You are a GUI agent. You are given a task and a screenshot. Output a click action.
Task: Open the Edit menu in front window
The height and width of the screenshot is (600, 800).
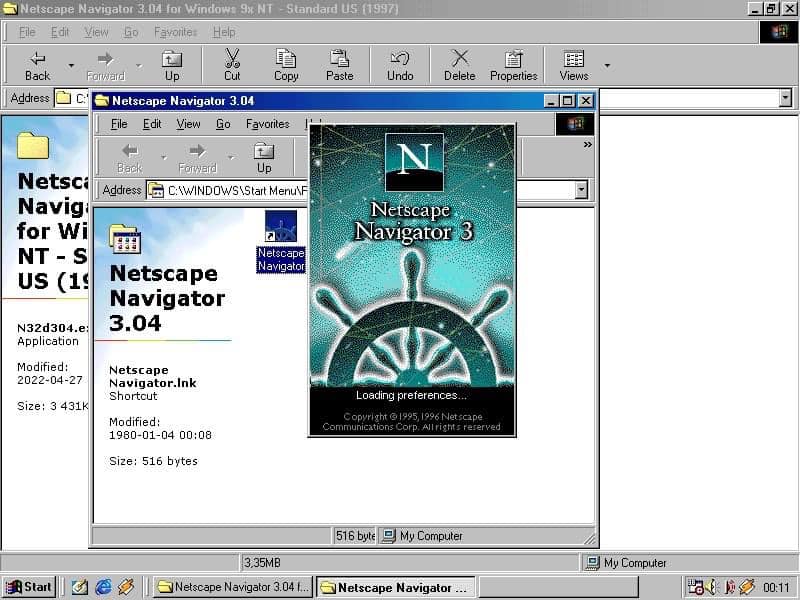(152, 124)
